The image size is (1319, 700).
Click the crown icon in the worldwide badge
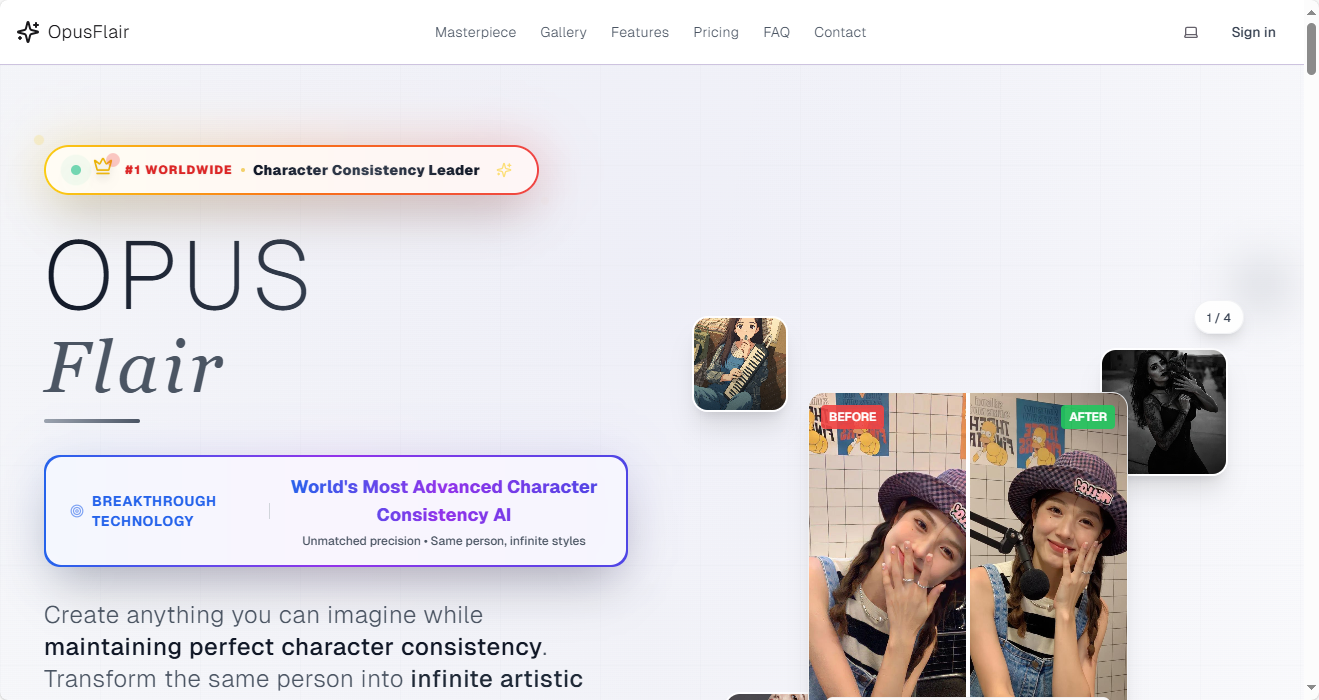pyautogui.click(x=103, y=167)
